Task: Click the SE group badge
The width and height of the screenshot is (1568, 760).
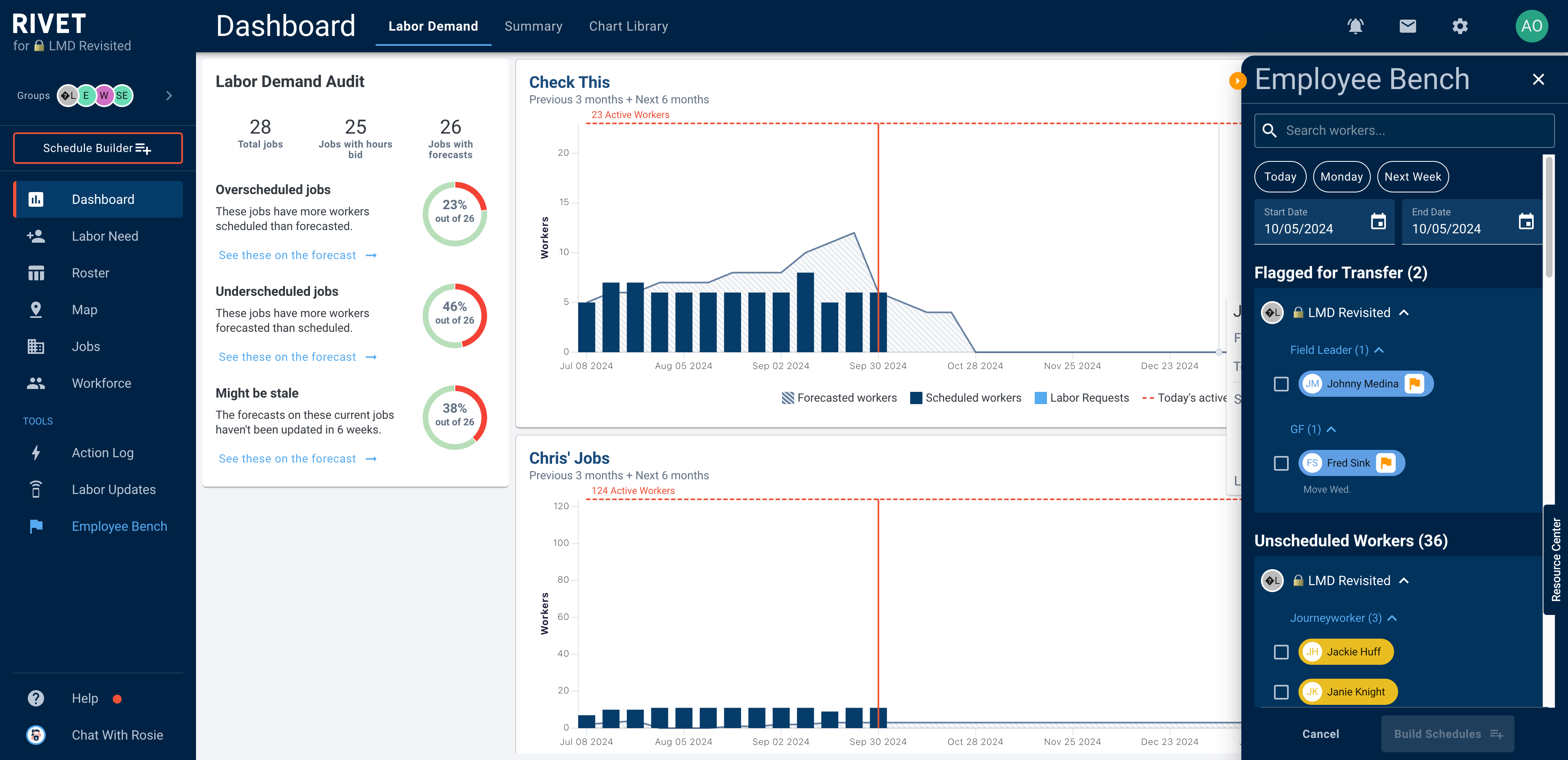Action: click(x=122, y=95)
